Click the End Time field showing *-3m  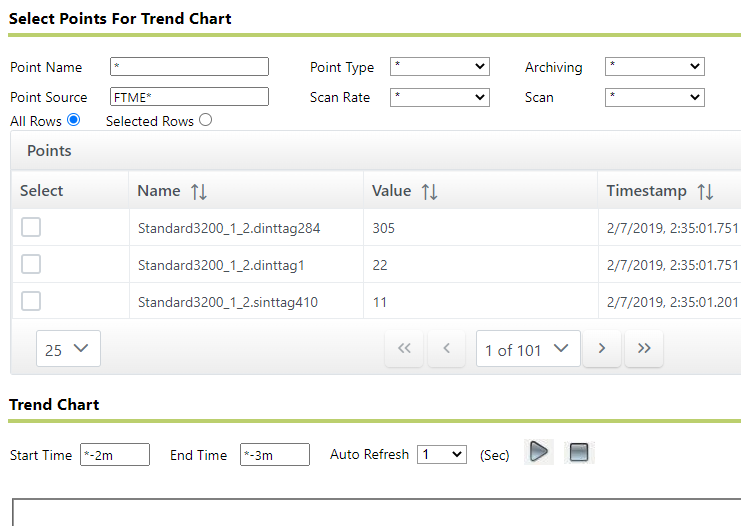coord(275,455)
